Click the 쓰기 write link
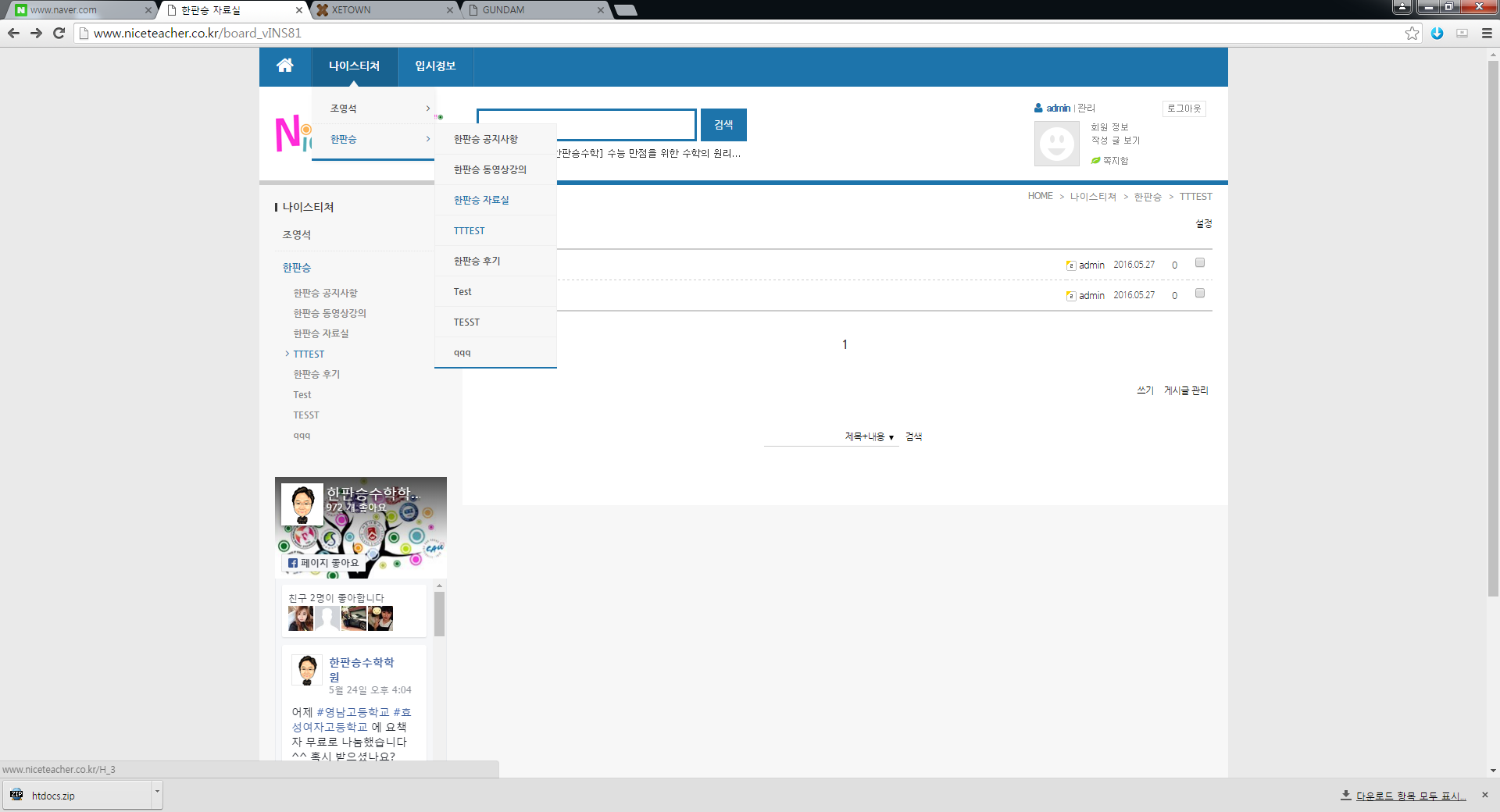The height and width of the screenshot is (812, 1500). pos(1145,390)
